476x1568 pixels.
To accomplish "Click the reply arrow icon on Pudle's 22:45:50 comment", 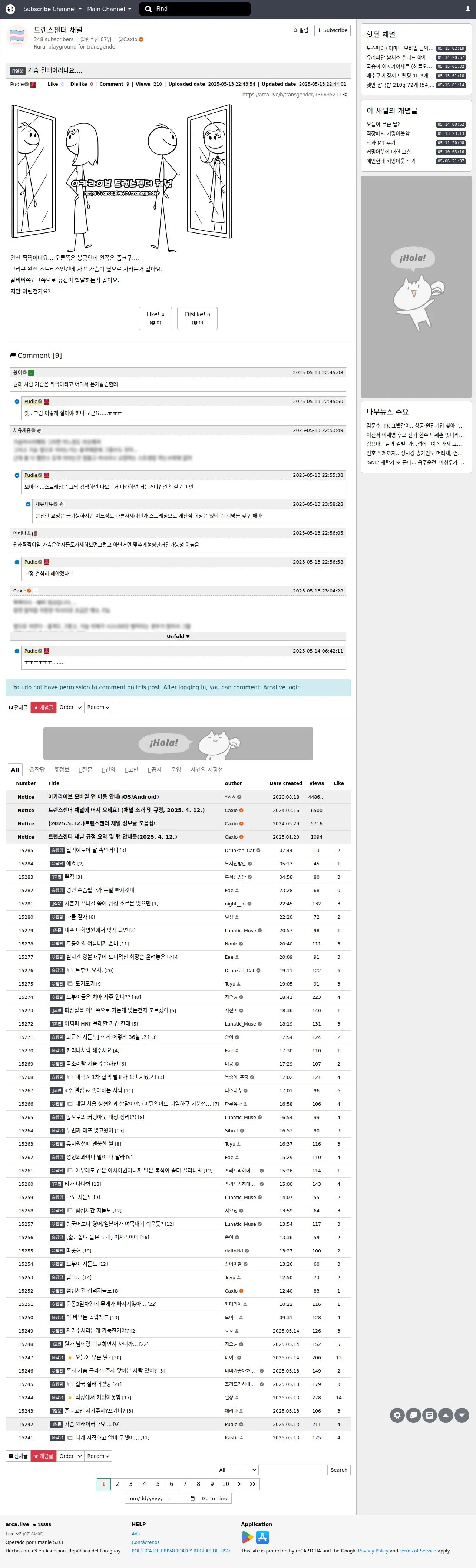I will 17,401.
